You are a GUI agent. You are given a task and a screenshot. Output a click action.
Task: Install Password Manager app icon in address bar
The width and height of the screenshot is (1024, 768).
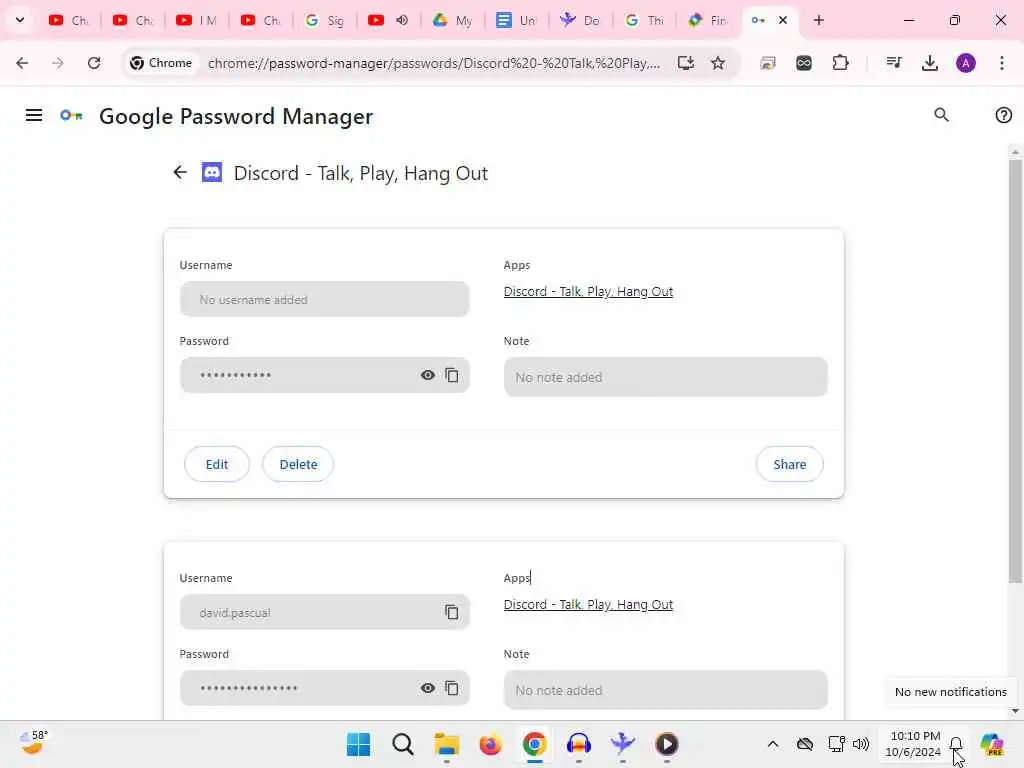click(685, 63)
